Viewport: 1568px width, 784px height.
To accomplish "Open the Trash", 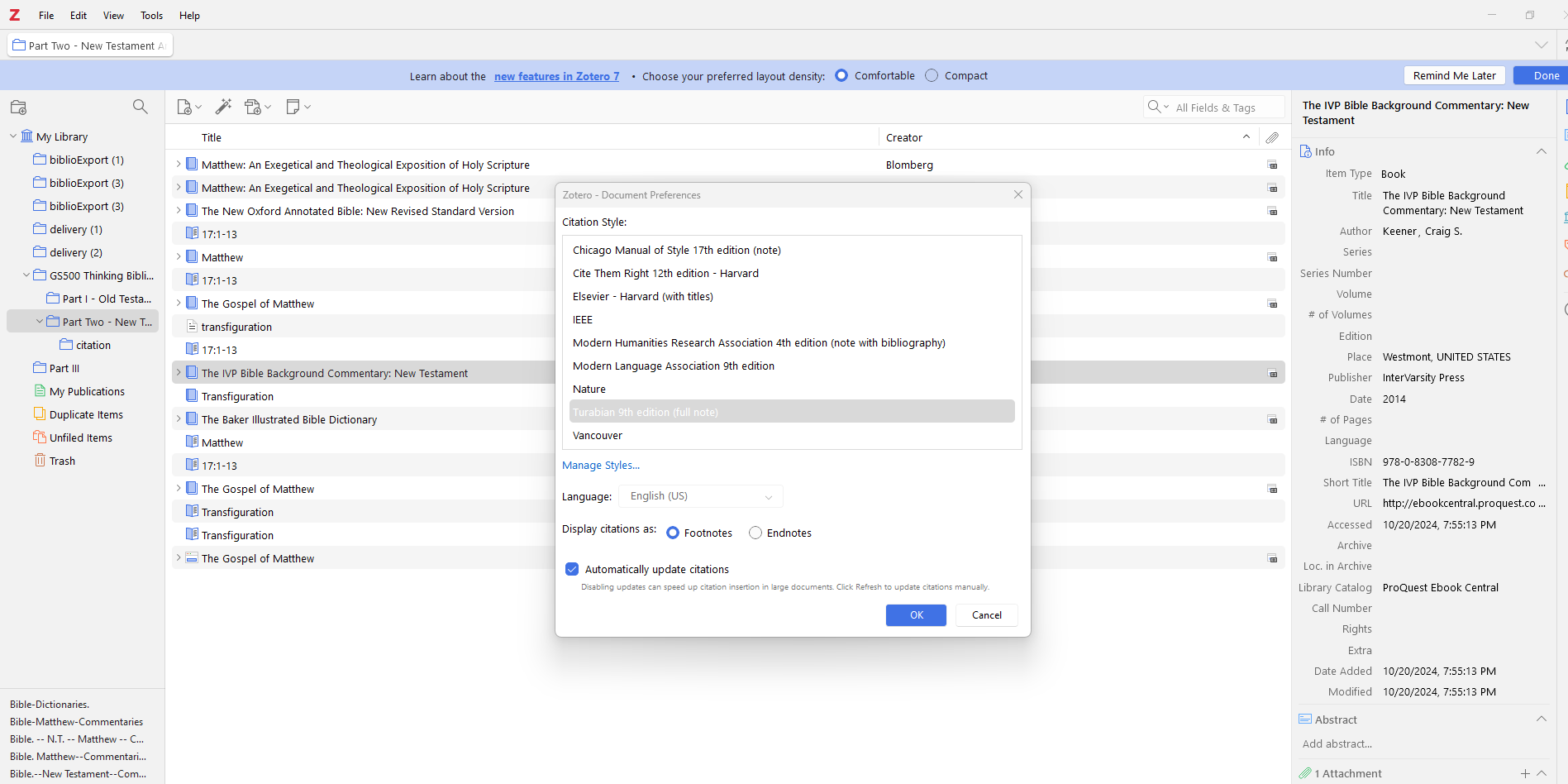I will [62, 461].
